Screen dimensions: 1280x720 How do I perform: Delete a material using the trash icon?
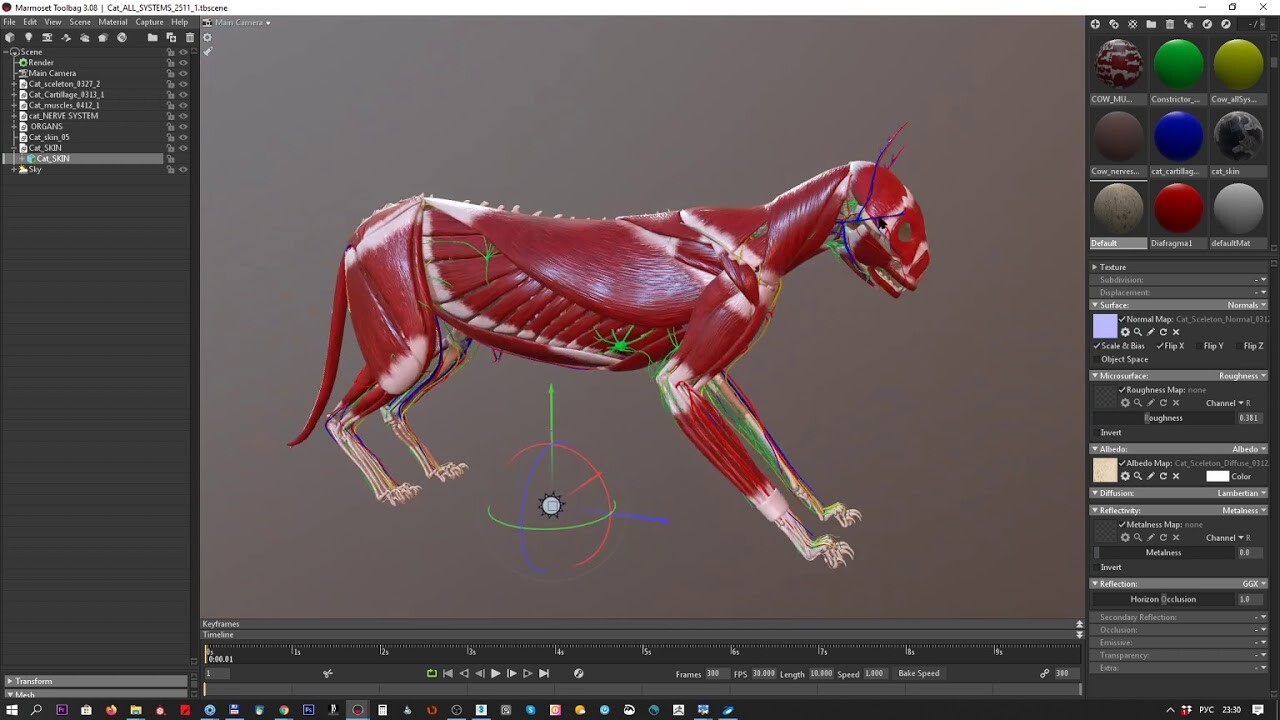click(x=1170, y=24)
